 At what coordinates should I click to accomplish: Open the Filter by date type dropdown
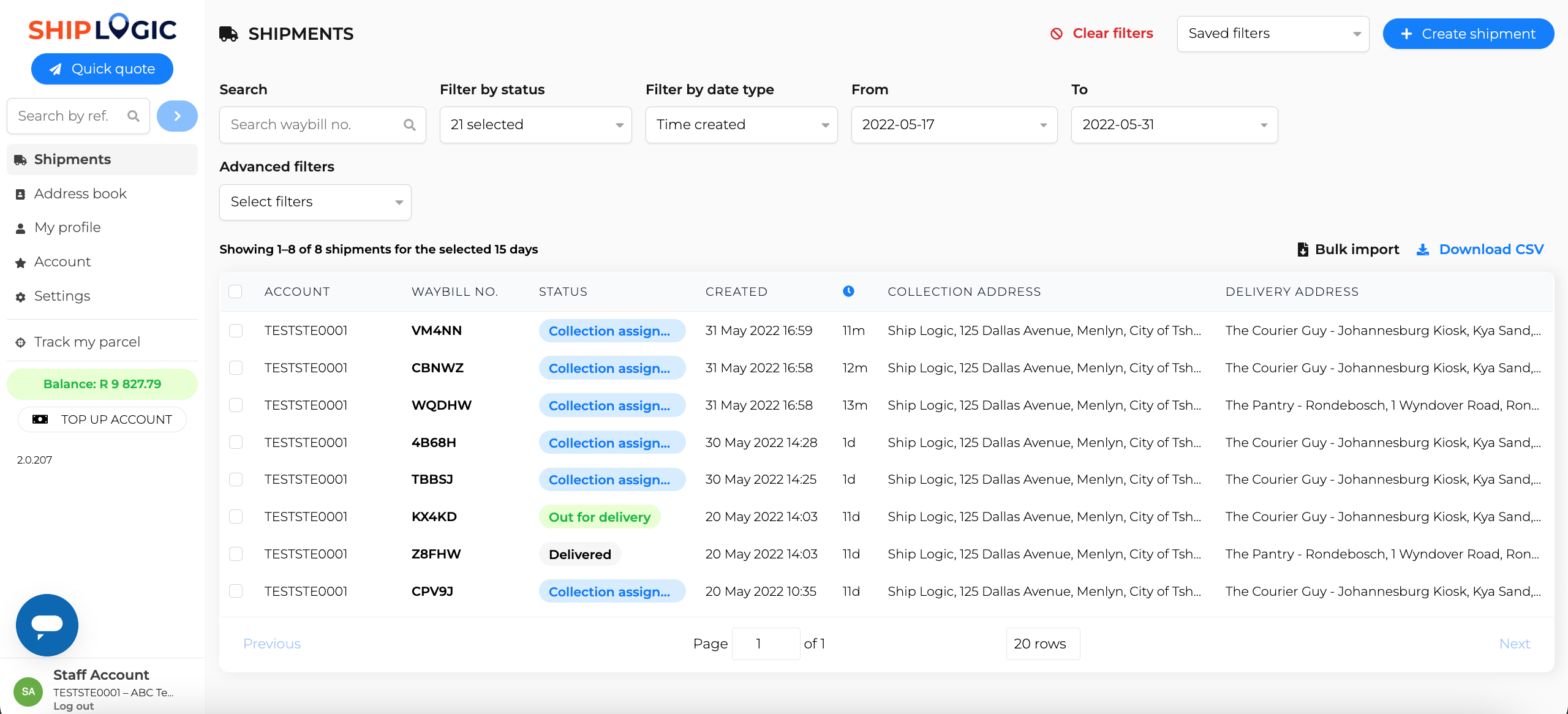[x=741, y=125]
